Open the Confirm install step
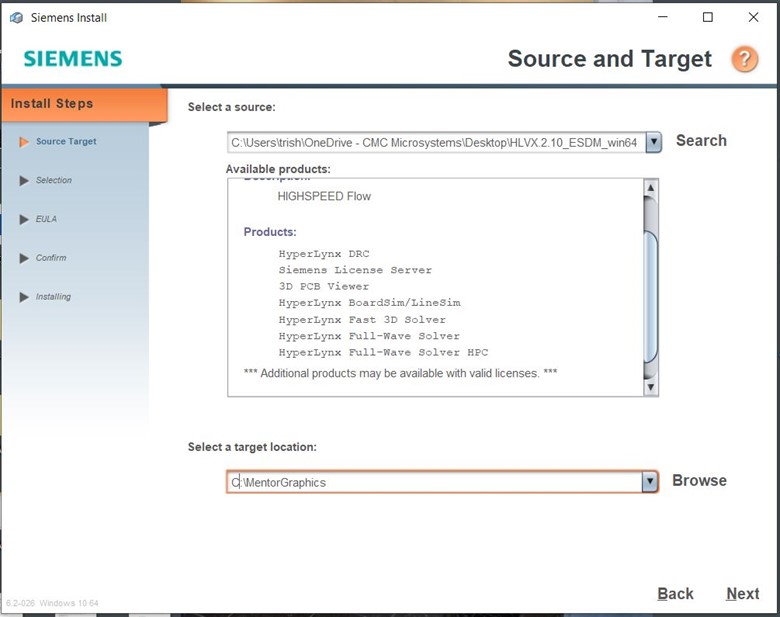The image size is (780, 617). (51, 258)
